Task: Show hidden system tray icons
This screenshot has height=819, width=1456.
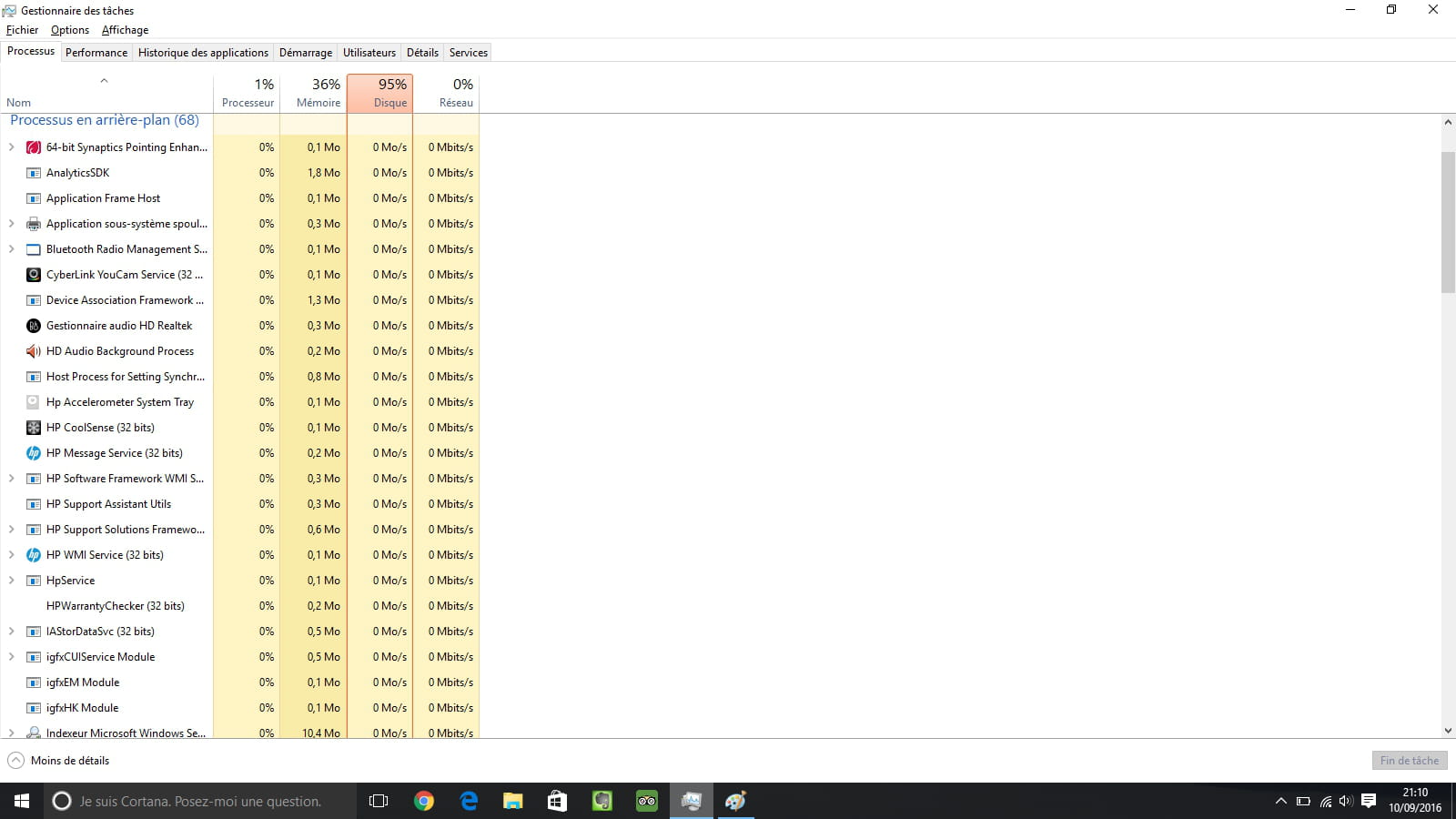Action: tap(1280, 801)
